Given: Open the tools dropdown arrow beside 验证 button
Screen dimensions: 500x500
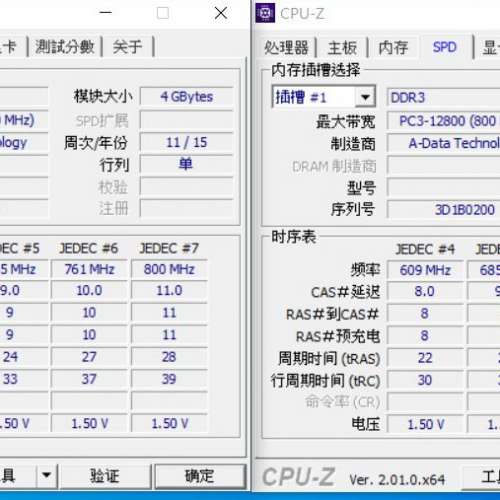Looking at the screenshot, I should (x=46, y=475).
